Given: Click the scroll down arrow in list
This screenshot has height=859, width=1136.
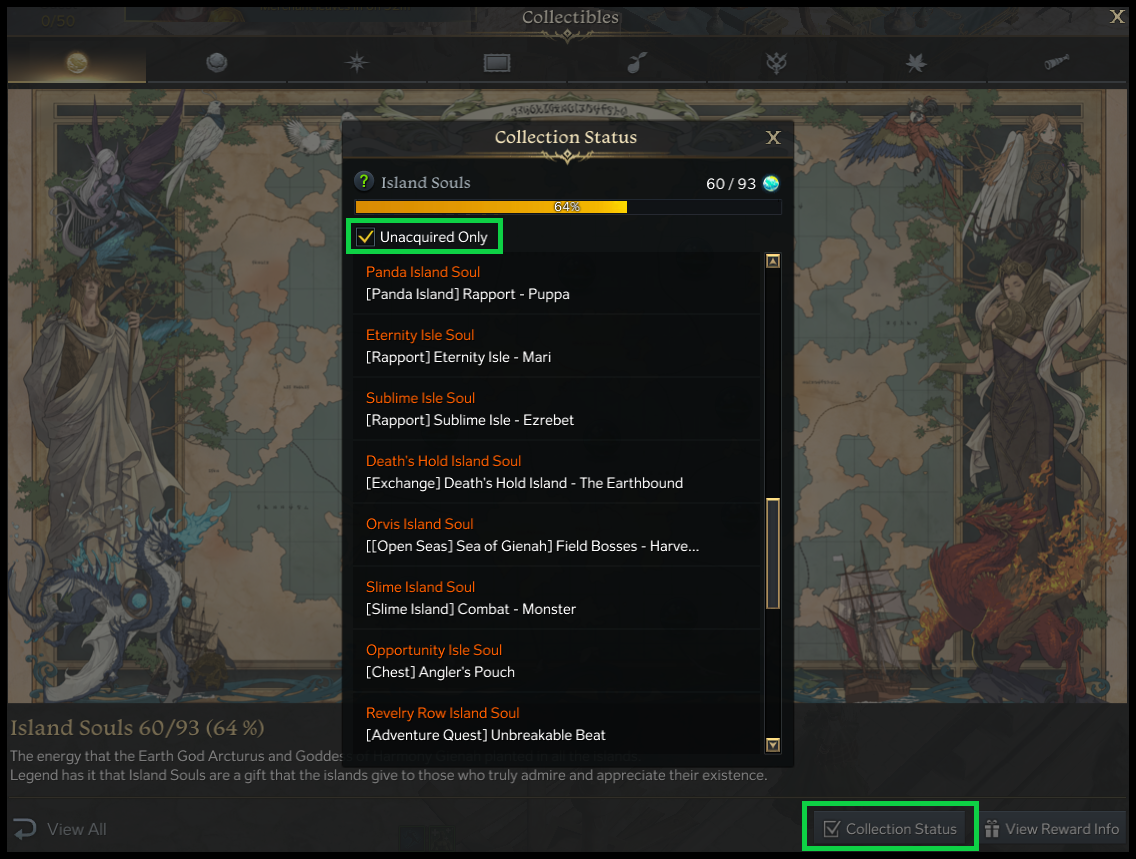Looking at the screenshot, I should (x=773, y=745).
